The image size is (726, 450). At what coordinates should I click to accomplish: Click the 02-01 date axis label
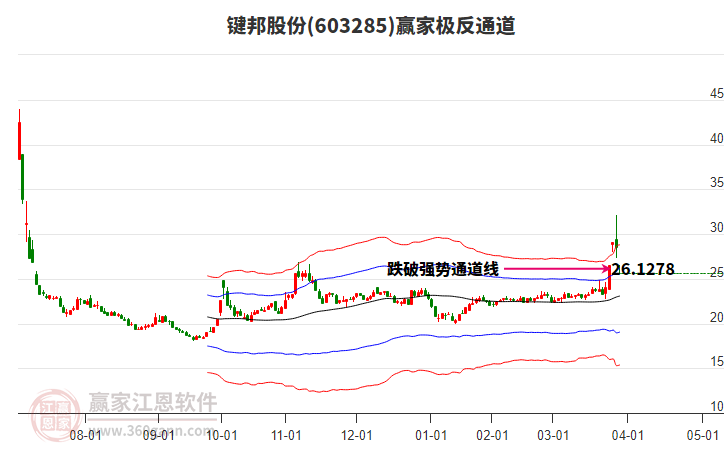point(492,435)
